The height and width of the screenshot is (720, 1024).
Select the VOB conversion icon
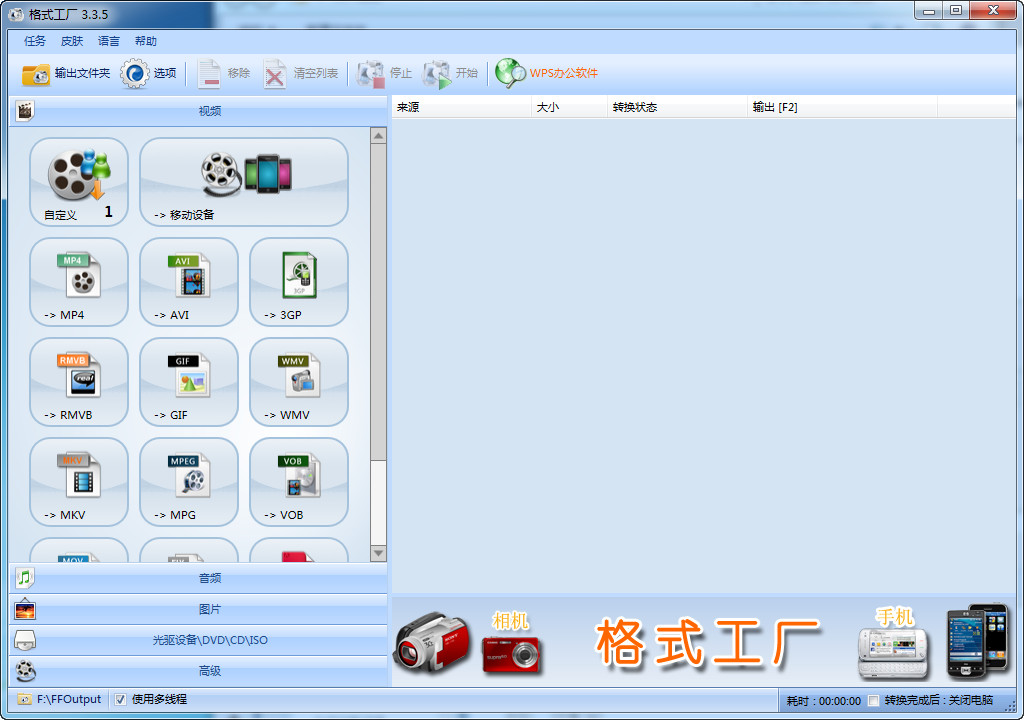pos(298,482)
